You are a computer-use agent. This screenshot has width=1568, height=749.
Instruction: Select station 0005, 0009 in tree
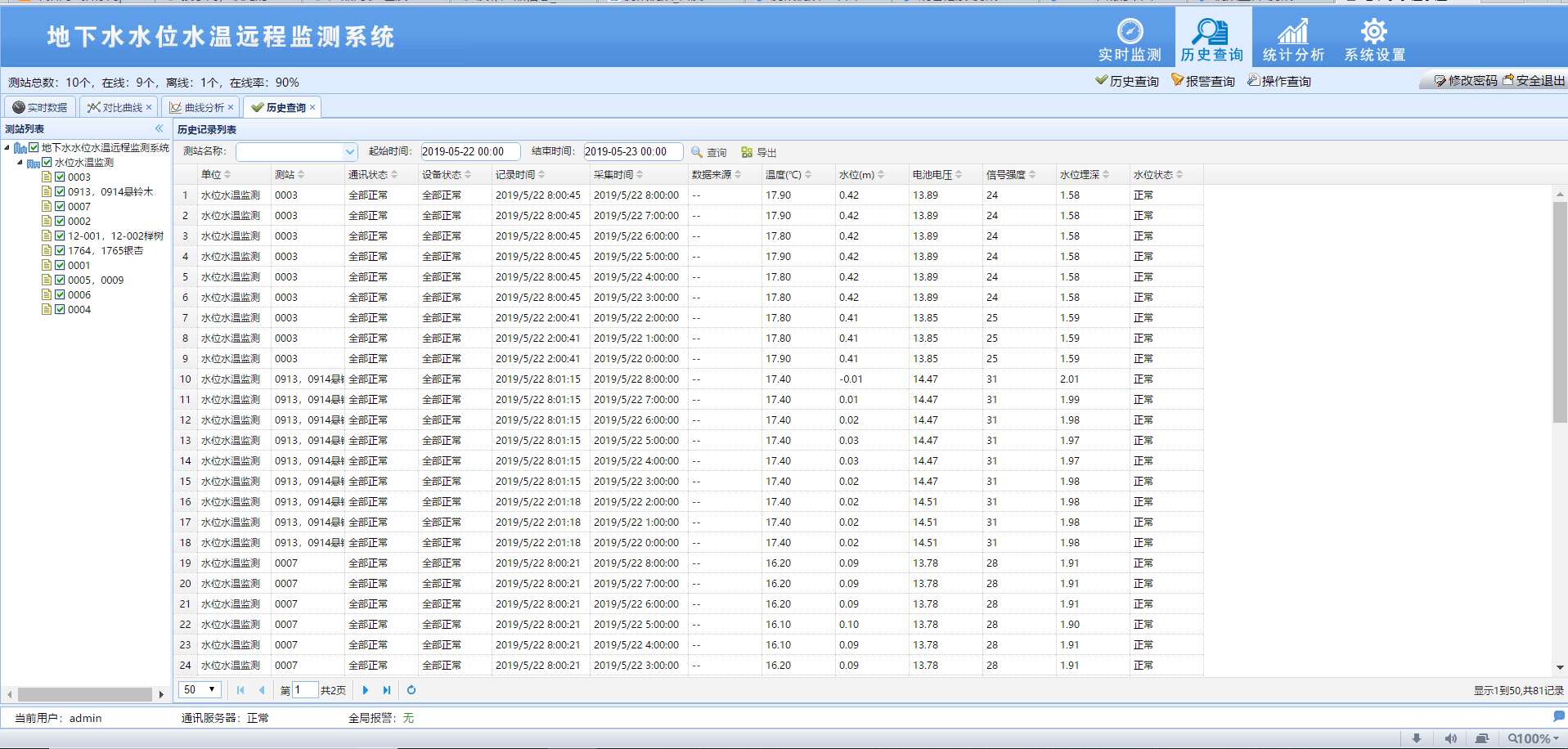96,280
